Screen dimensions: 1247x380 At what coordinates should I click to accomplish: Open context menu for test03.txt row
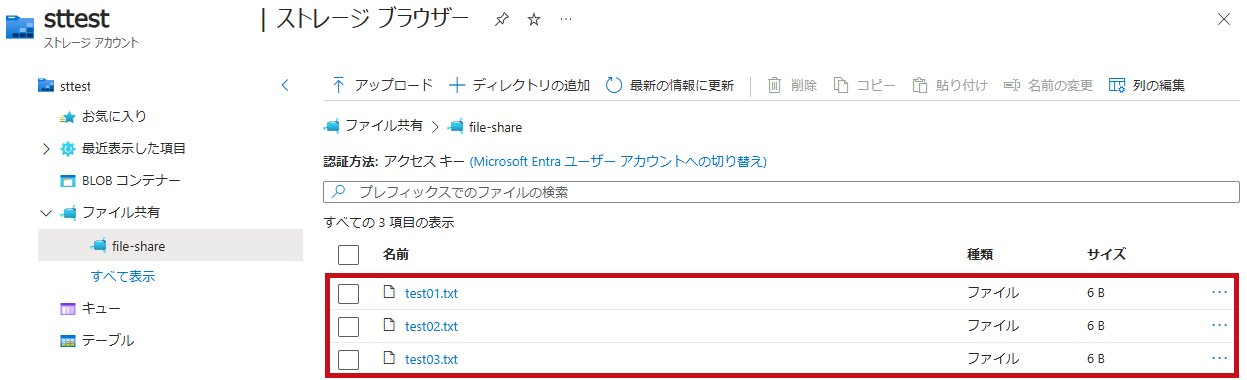(1219, 358)
